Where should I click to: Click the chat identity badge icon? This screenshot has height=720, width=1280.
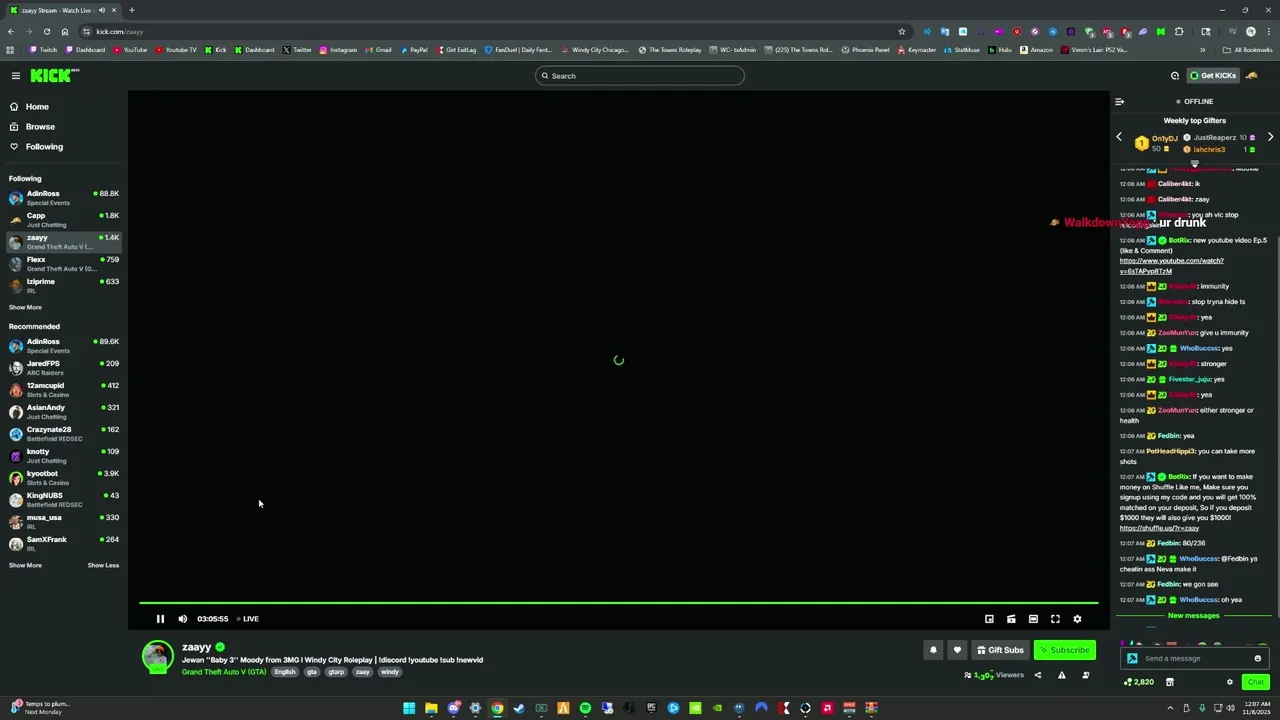click(1132, 658)
